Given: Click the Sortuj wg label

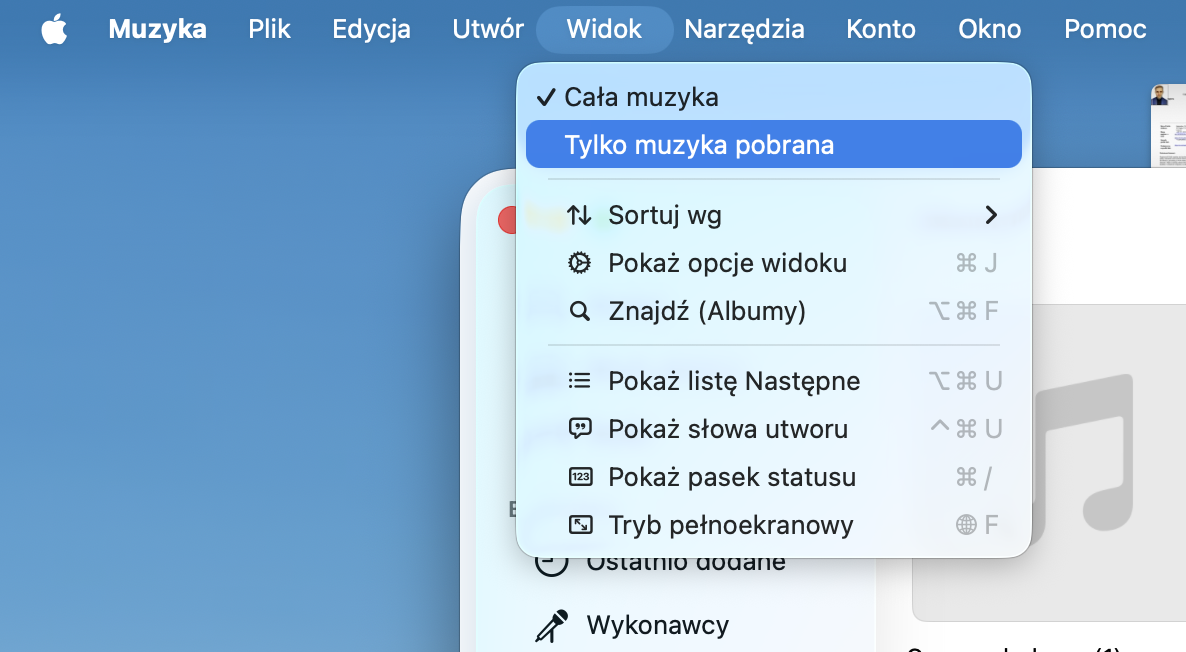Looking at the screenshot, I should 665,216.
